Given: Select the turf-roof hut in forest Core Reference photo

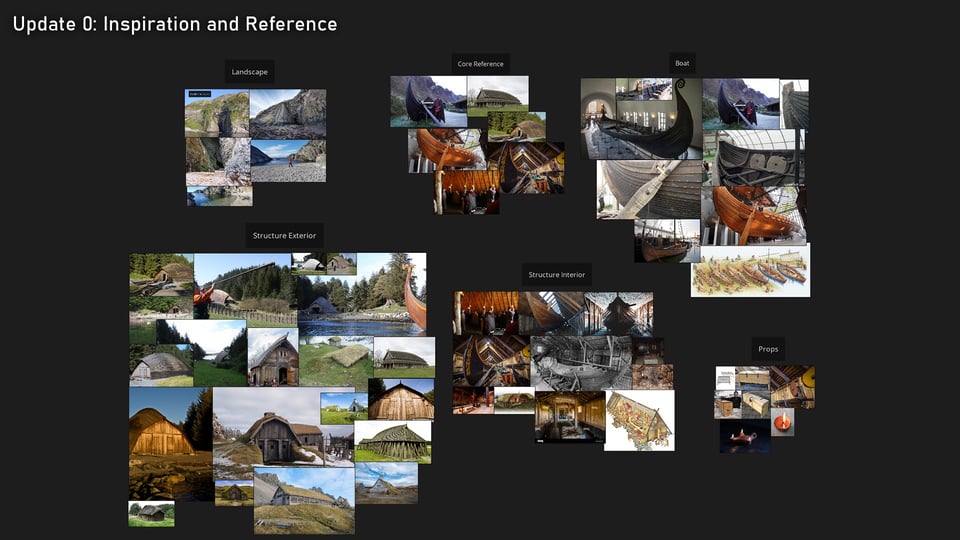Looking at the screenshot, I should [x=517, y=126].
